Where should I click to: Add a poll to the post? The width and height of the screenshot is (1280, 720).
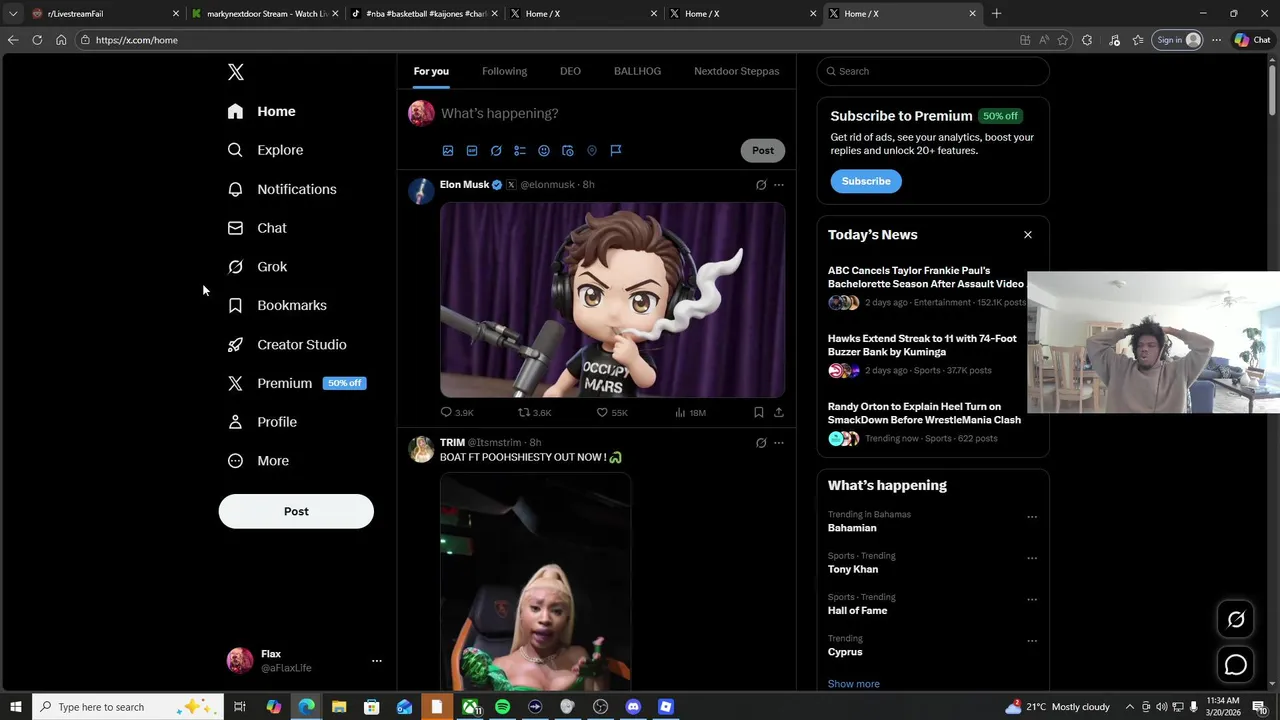pos(520,151)
